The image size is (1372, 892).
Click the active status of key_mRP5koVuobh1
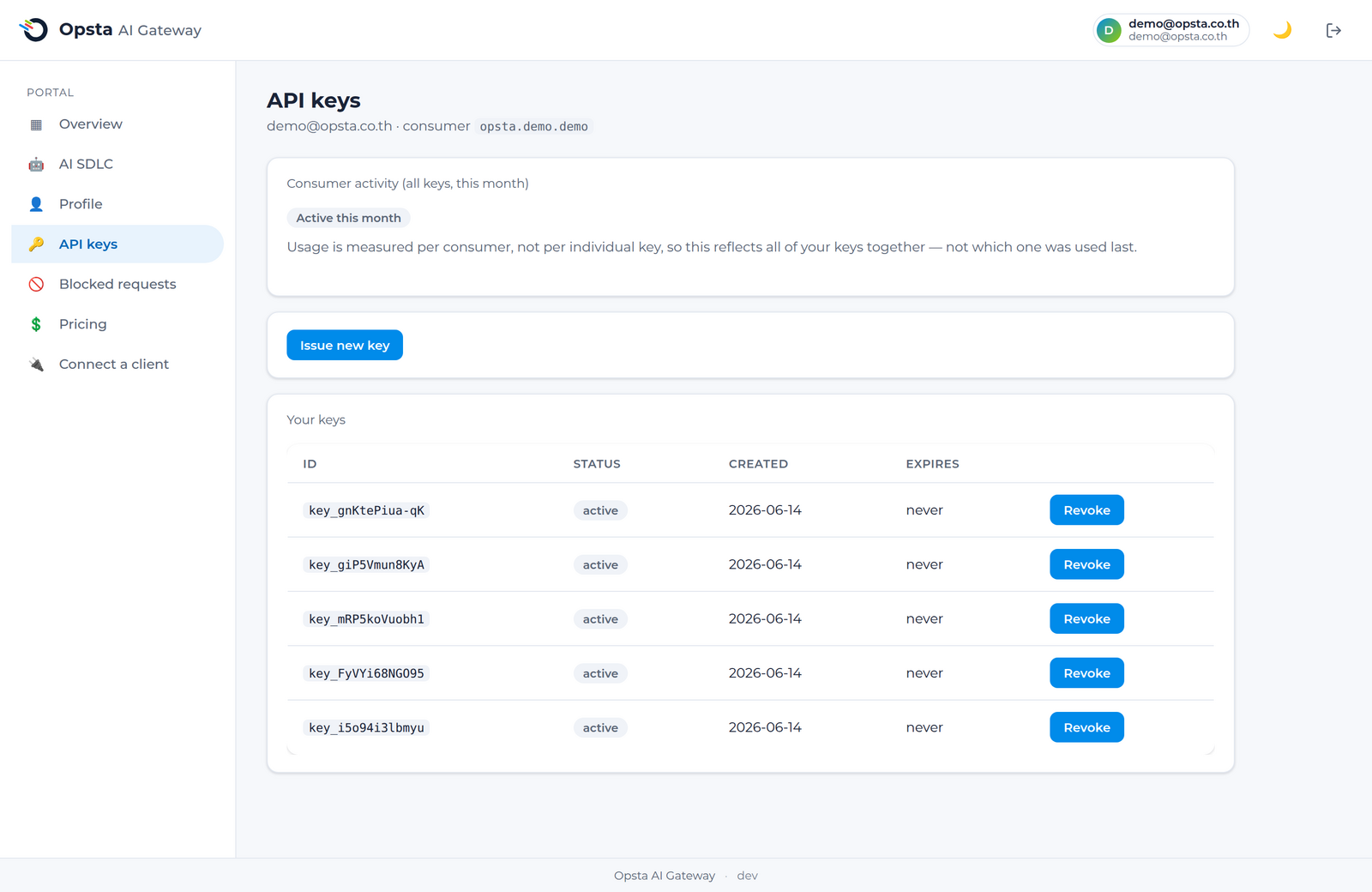coord(600,619)
